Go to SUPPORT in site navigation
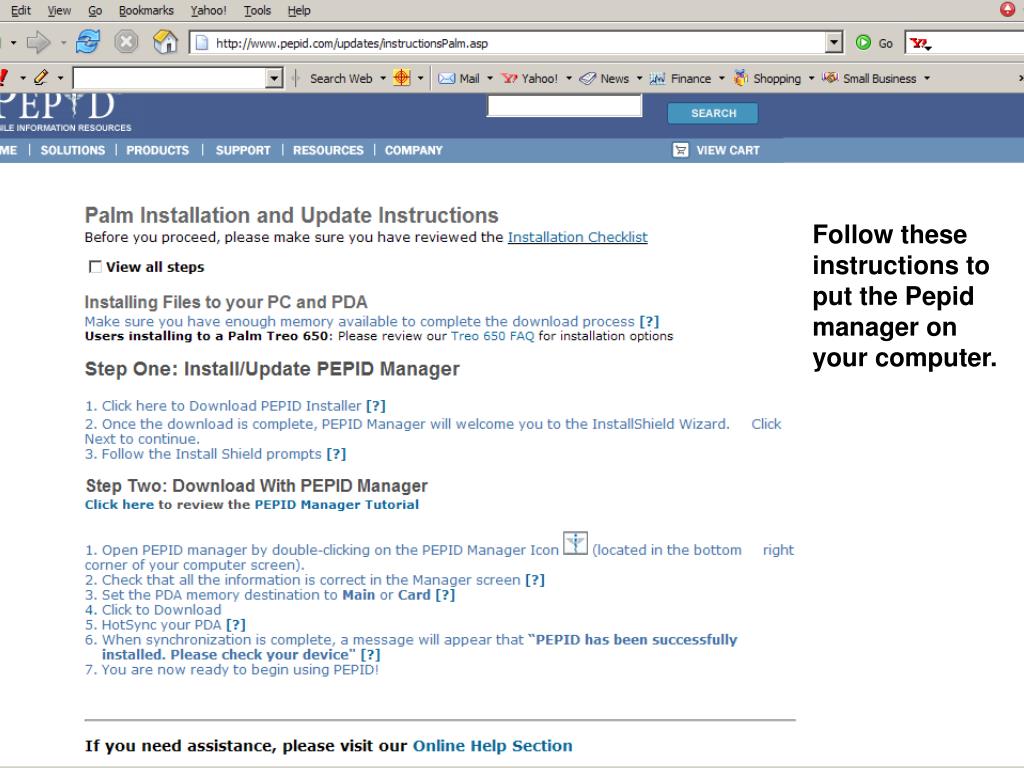Screen dimensions: 1024x768 [x=243, y=150]
